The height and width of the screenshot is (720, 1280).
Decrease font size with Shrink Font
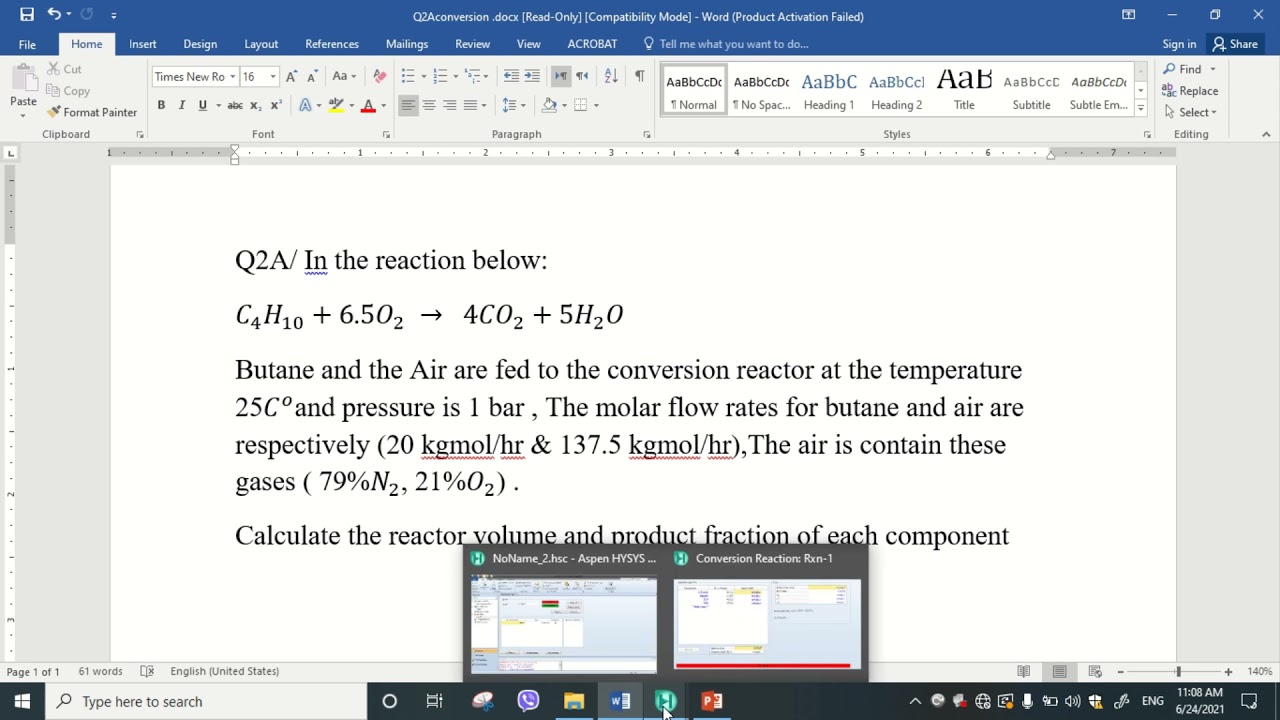pyautogui.click(x=312, y=76)
